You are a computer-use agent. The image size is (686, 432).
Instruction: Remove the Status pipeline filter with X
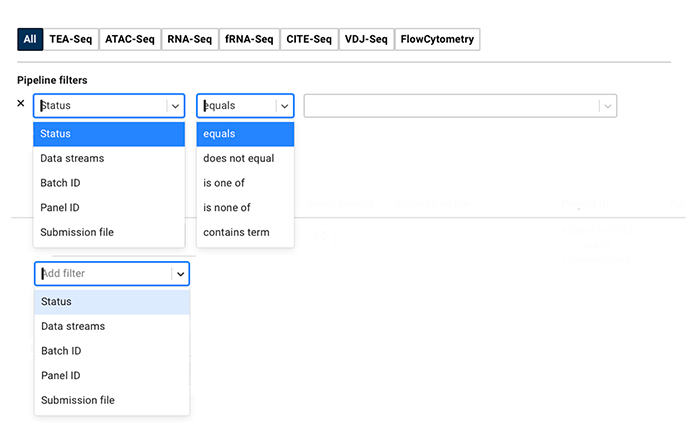pos(21,104)
